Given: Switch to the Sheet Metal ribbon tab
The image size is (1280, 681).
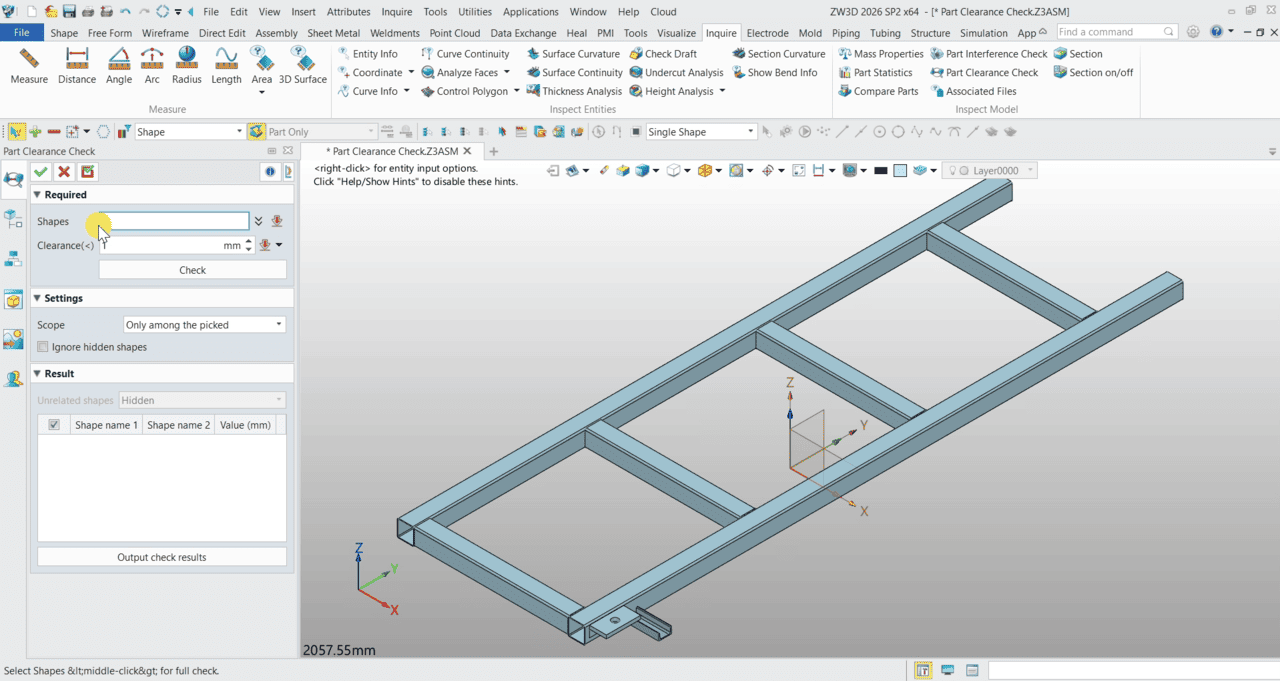Looking at the screenshot, I should [x=333, y=33].
